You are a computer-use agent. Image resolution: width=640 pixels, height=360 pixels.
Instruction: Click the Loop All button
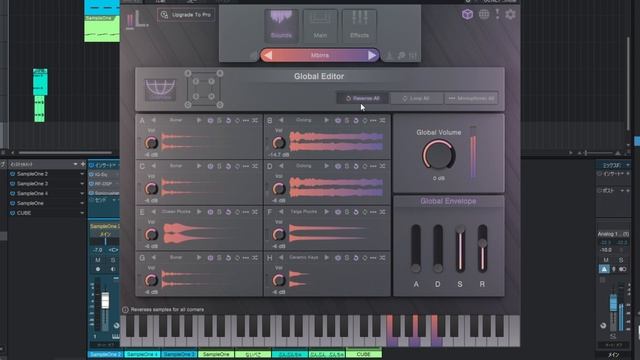416,98
